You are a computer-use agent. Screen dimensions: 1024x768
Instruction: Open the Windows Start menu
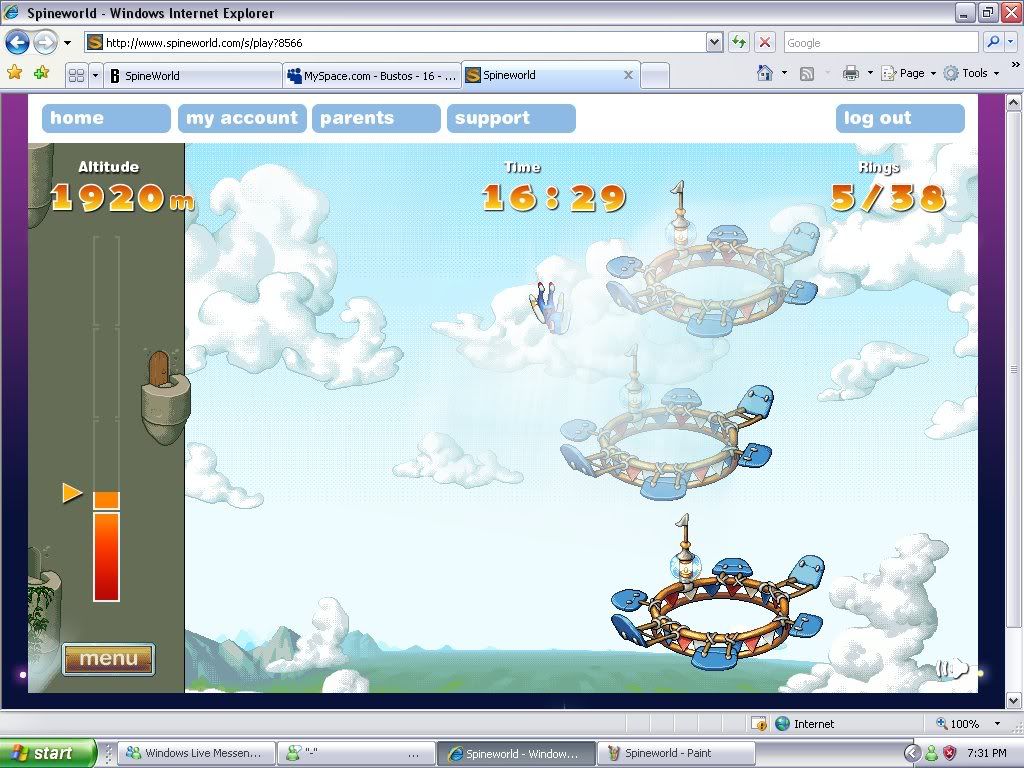click(x=47, y=753)
